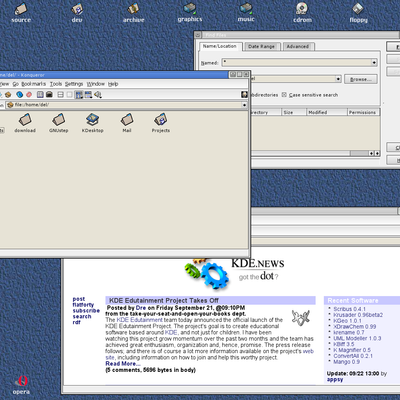
Task: Click the speaker icon in Konqueror toolbar
Action: click(x=98, y=95)
